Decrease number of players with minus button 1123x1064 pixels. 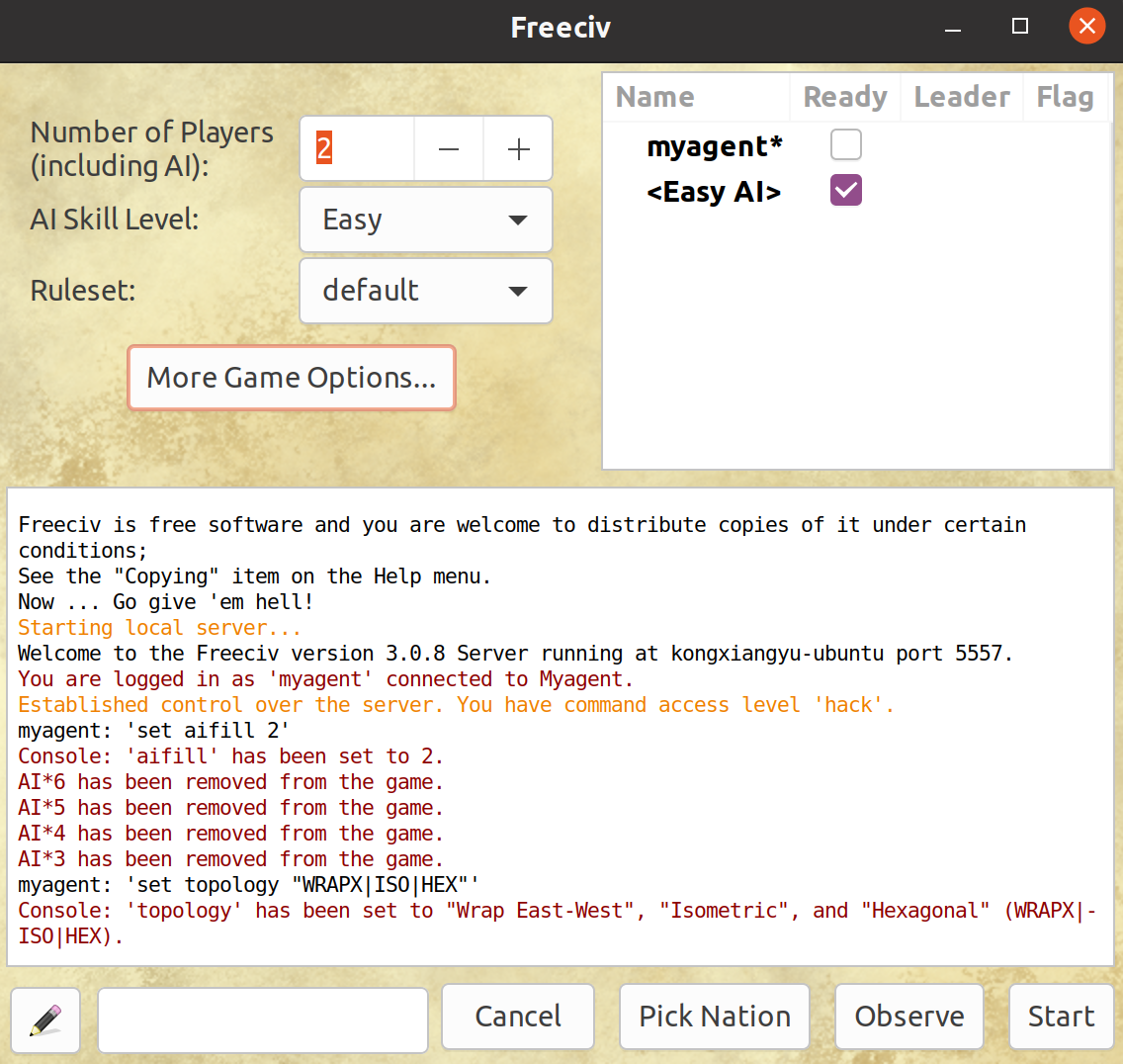(449, 149)
